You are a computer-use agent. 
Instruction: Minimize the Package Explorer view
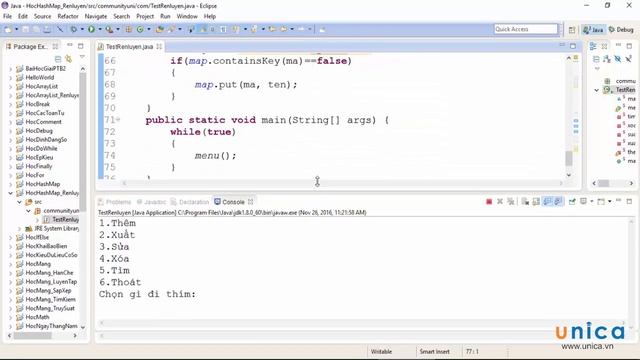[x=70, y=46]
